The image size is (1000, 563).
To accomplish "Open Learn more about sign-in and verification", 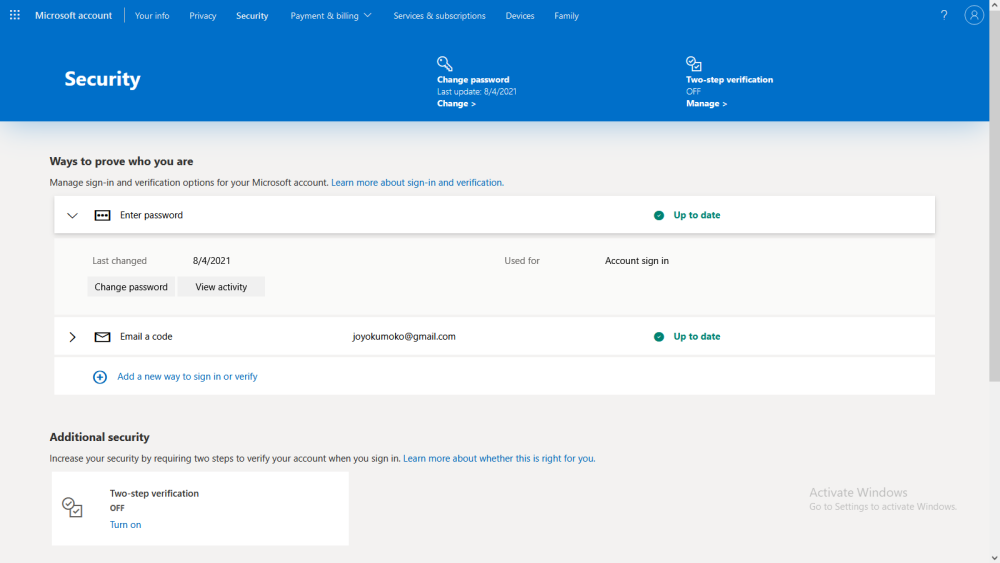I will 417,182.
